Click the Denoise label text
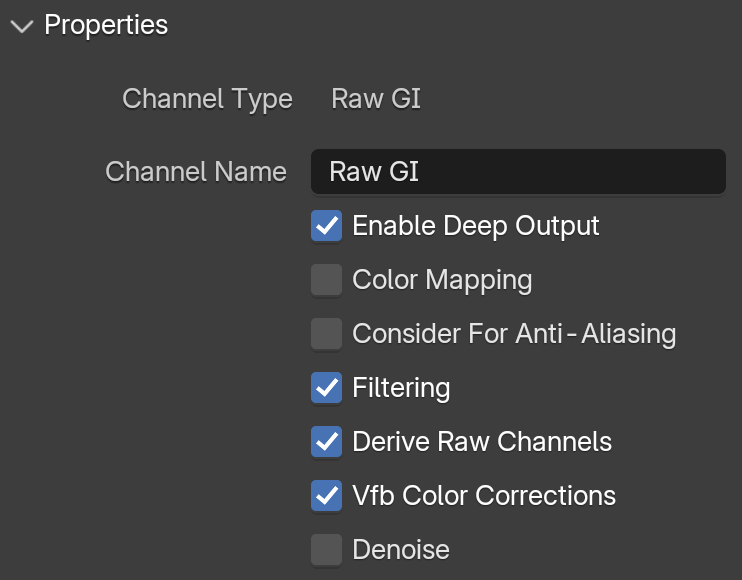Screen dimensions: 742x580 401,549
